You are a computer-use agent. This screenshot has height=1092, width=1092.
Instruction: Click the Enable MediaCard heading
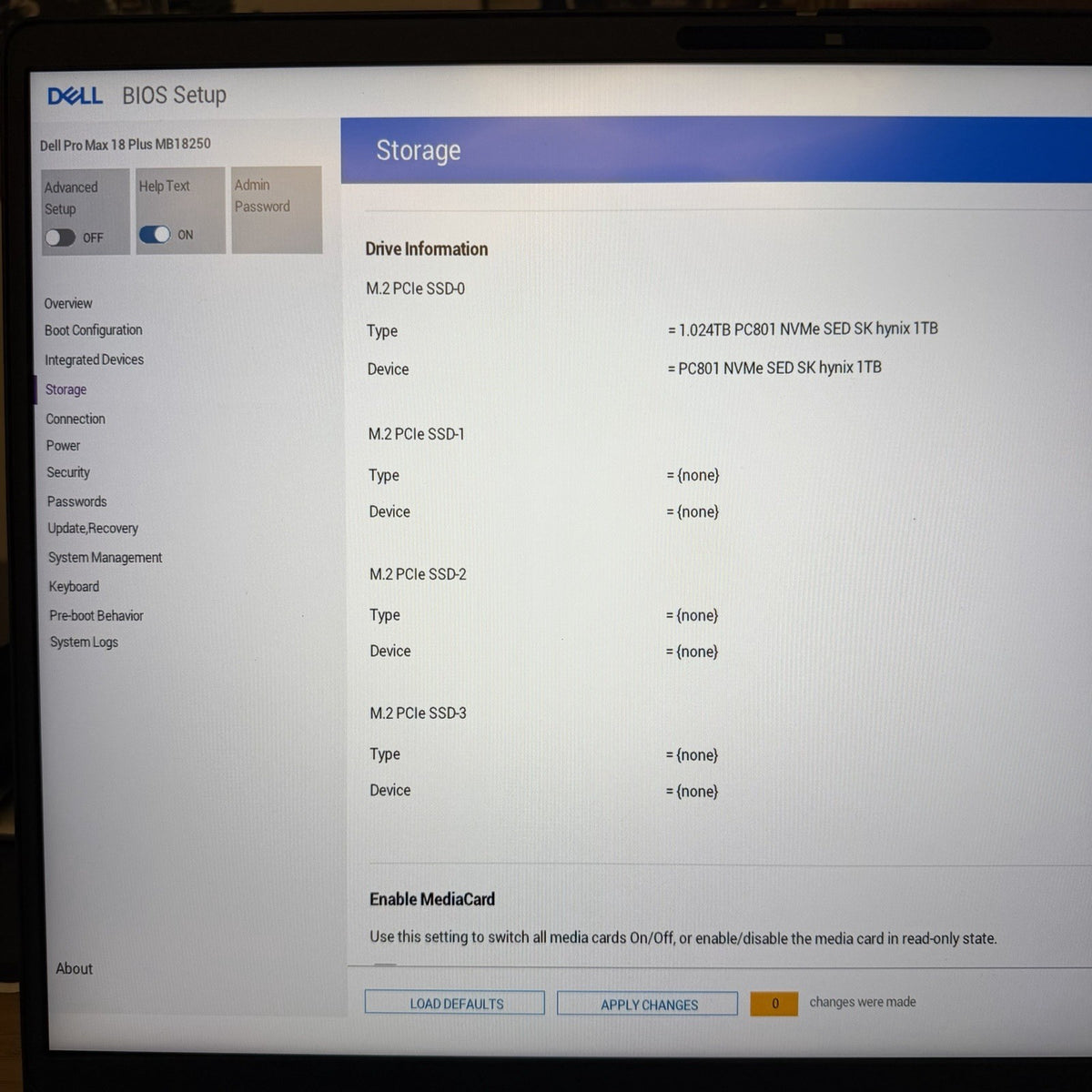point(432,899)
